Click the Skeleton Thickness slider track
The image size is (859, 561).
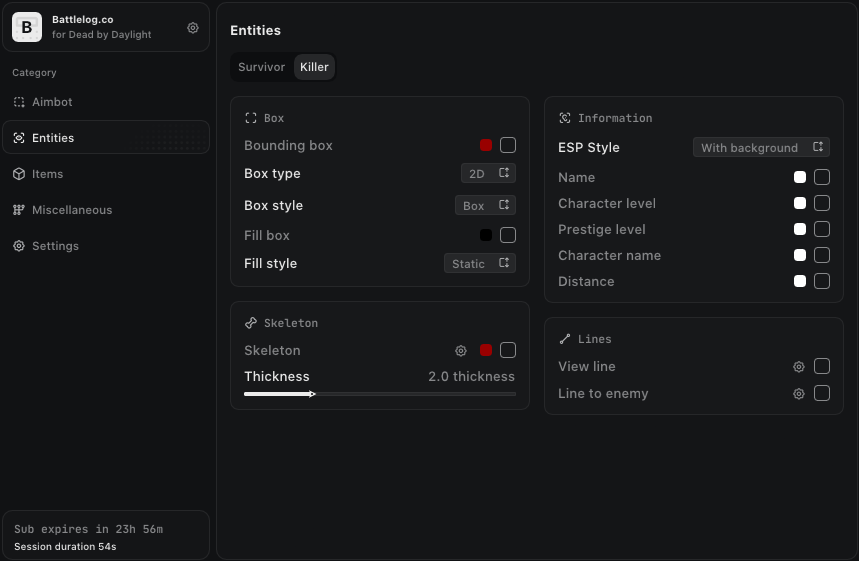click(x=380, y=394)
